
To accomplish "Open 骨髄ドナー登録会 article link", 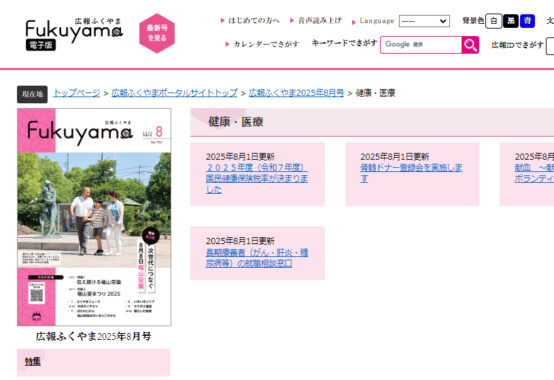I will (411, 173).
